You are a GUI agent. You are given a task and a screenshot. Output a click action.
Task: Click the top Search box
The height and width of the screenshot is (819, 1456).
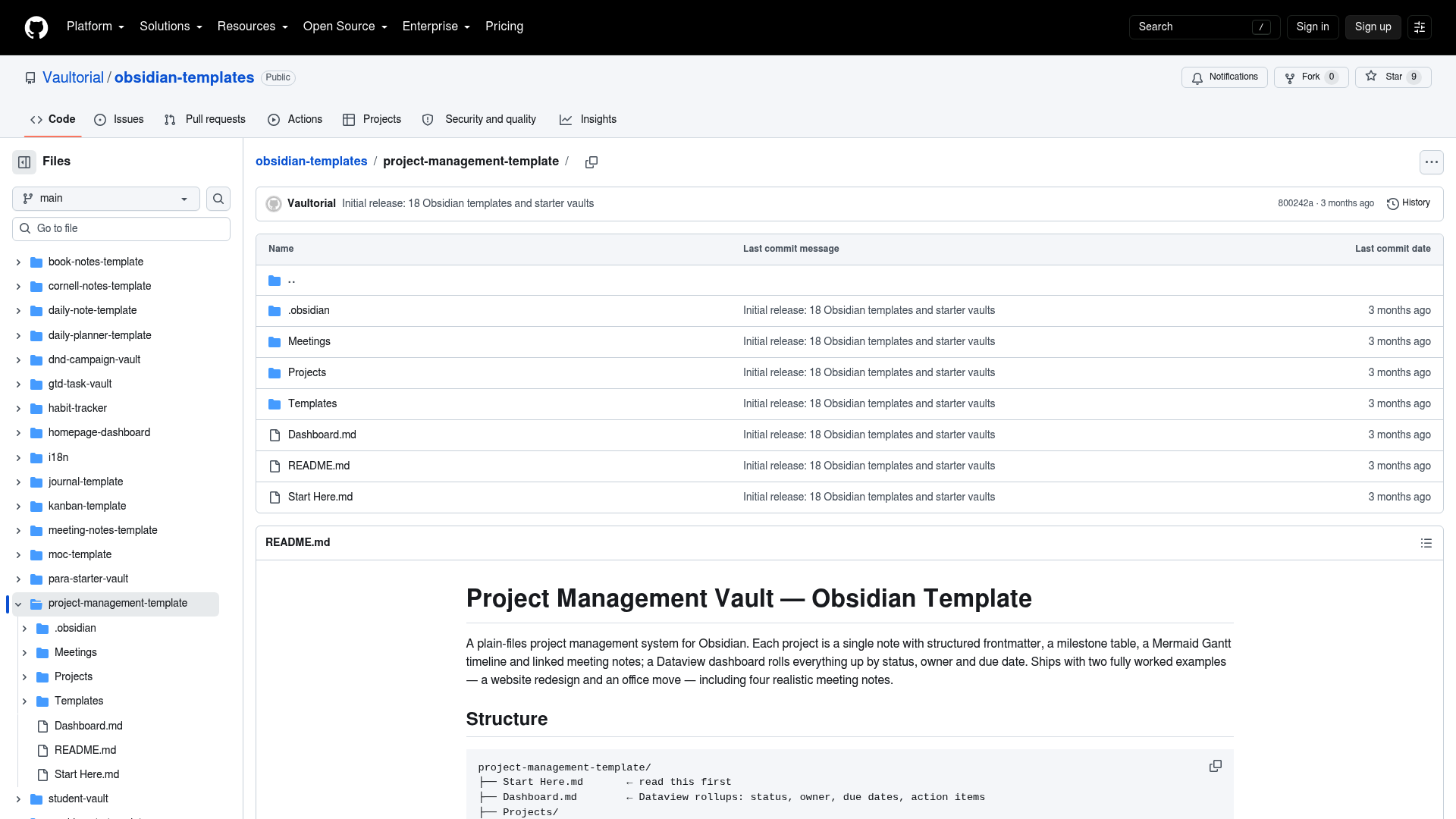coord(1204,27)
